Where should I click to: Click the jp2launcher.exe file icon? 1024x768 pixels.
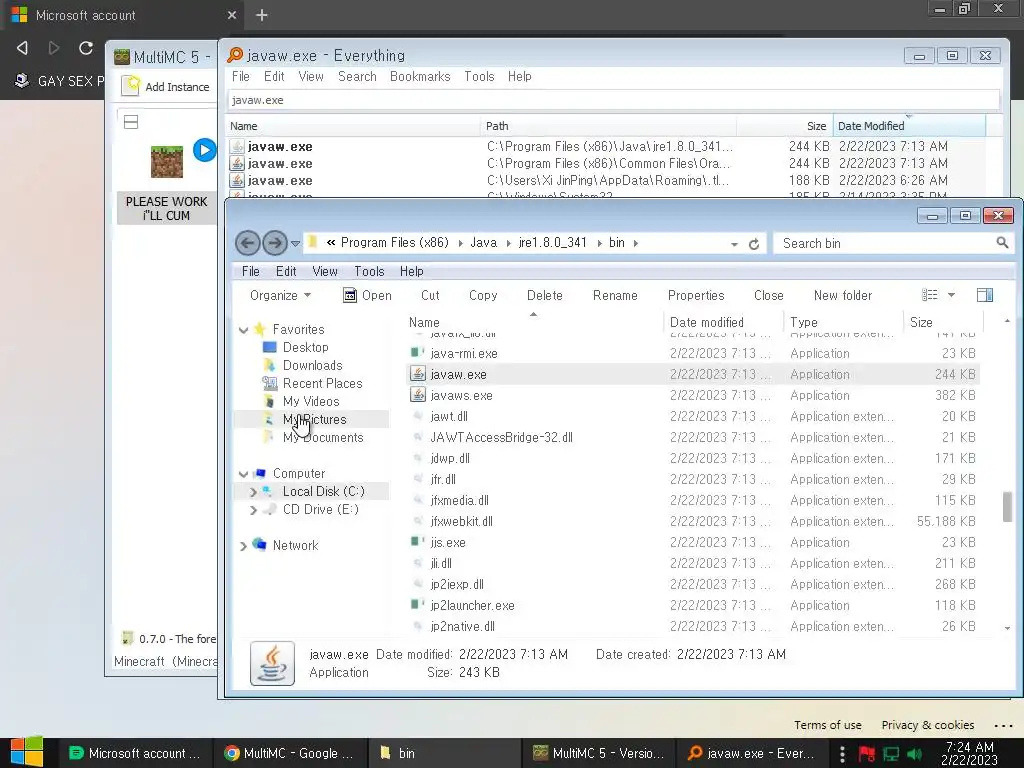(x=417, y=605)
